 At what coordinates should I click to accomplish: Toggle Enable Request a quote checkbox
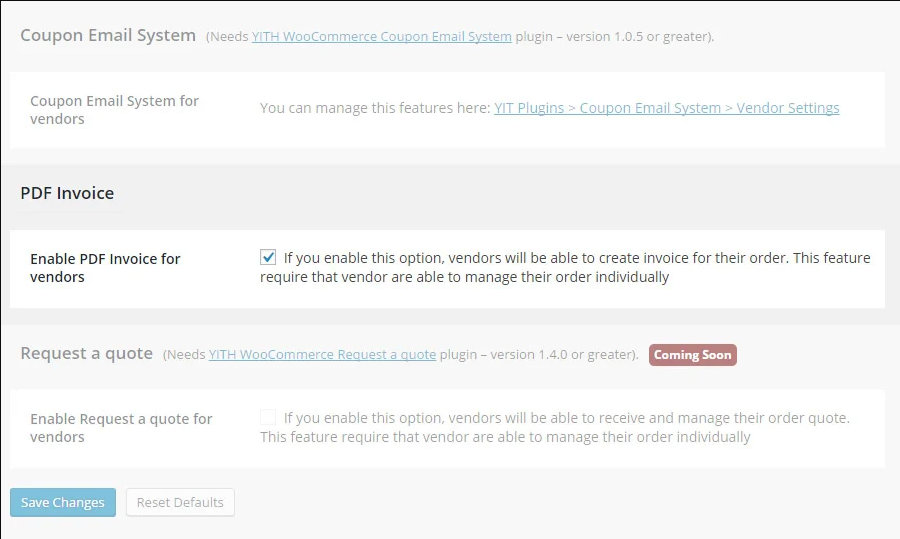[x=267, y=417]
